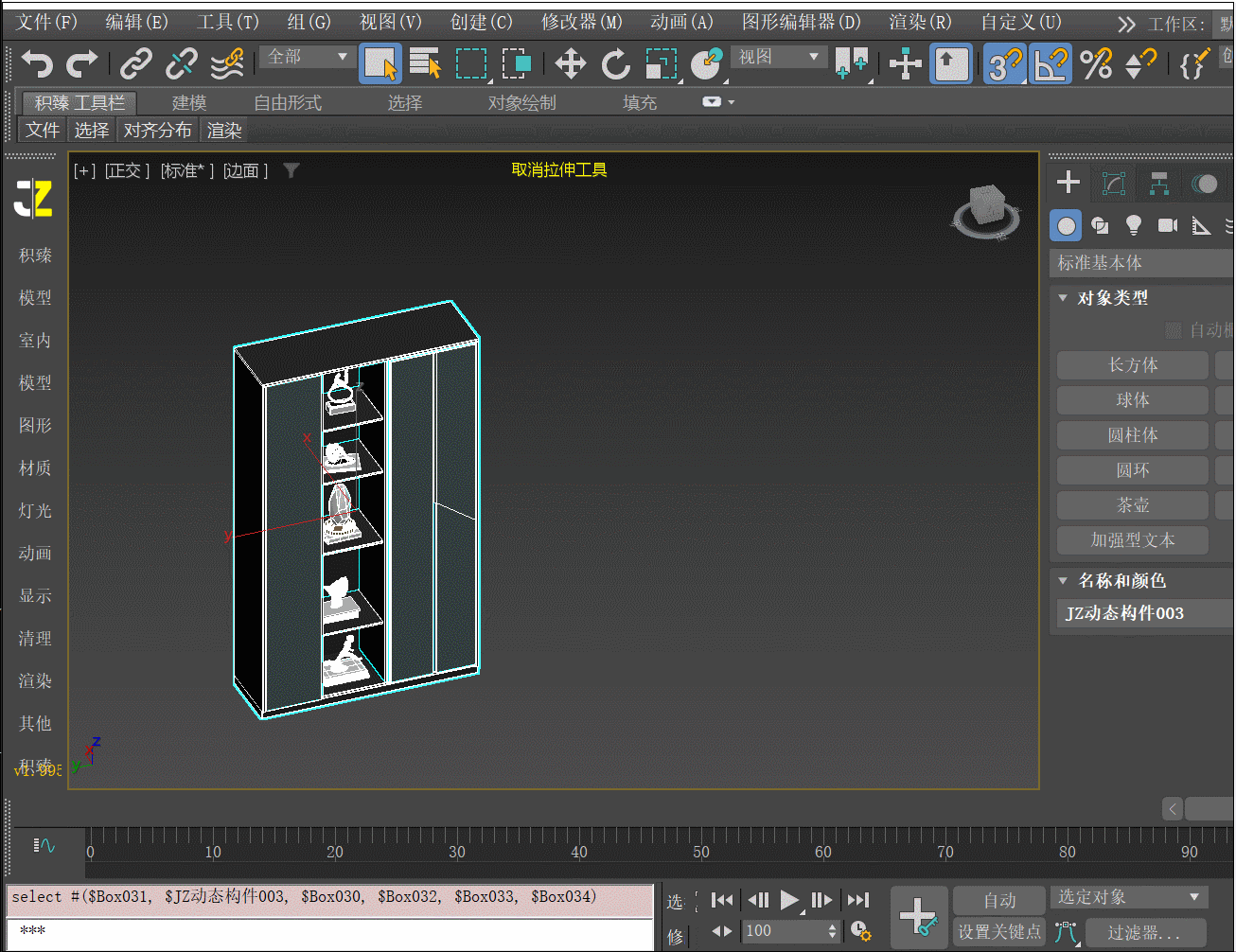Toggle the Key Mode button beside the frame field
The image size is (1236, 952).
722,931
